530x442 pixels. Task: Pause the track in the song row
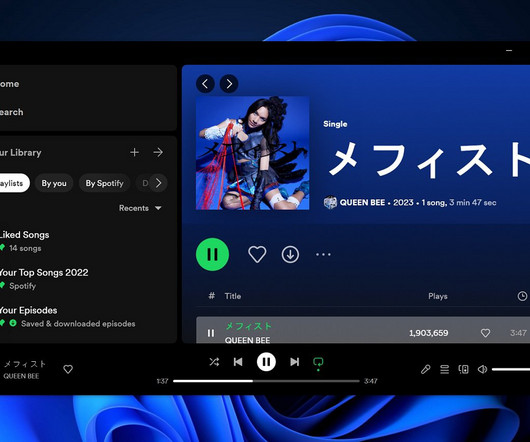(x=211, y=333)
